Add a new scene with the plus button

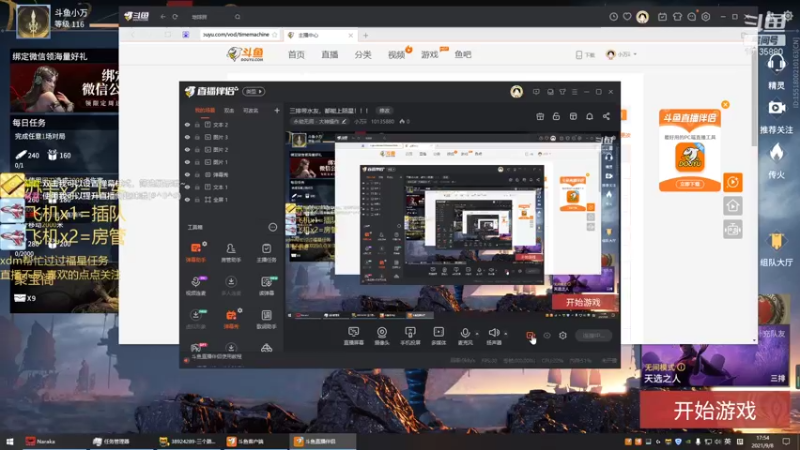(277, 110)
